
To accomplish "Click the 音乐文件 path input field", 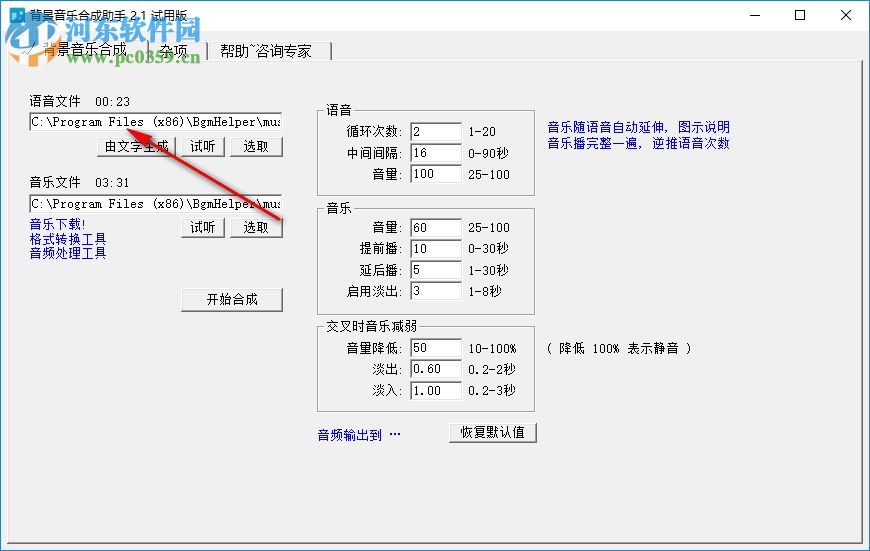I will pos(155,204).
